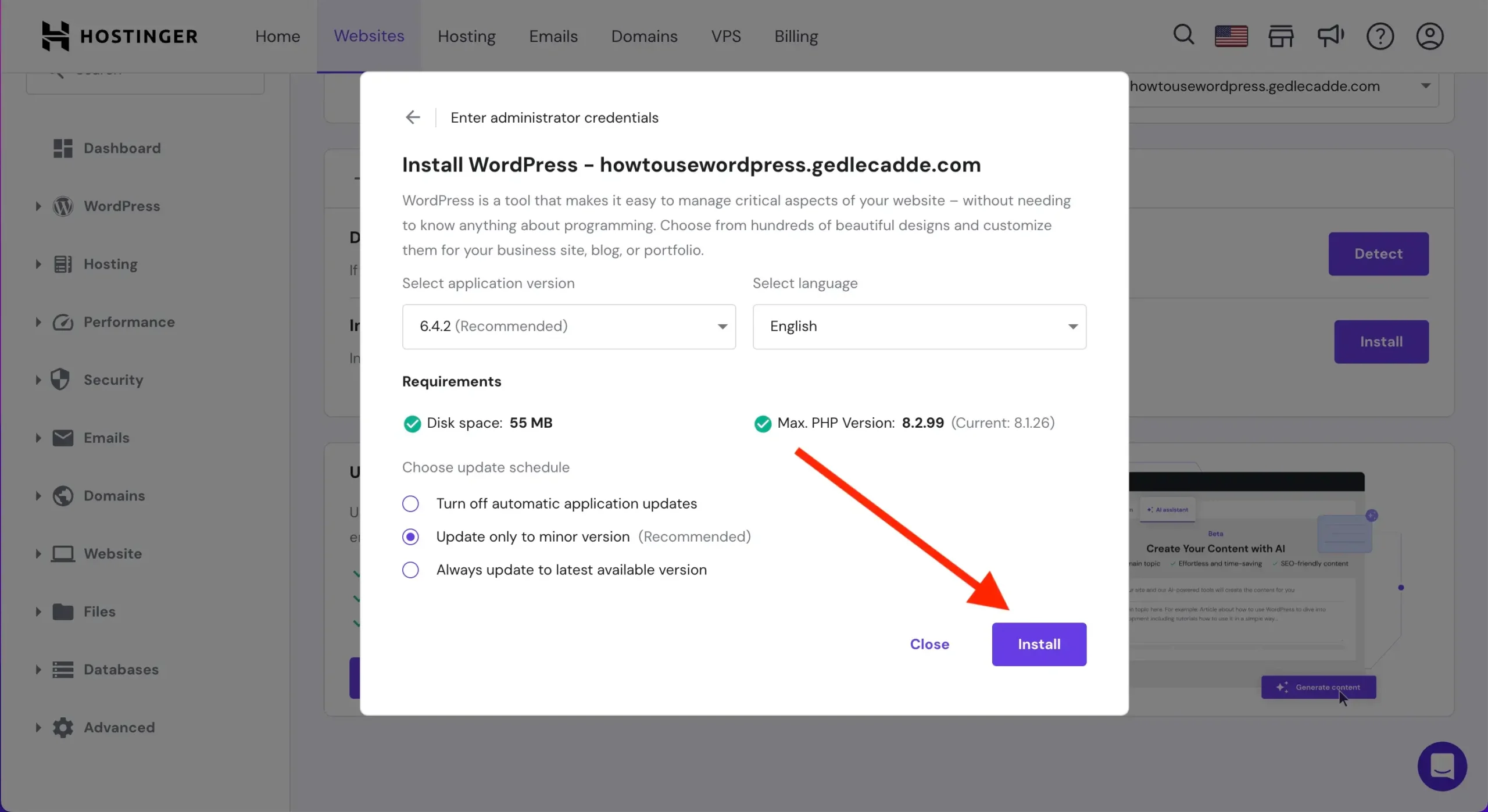
Task: Open Hosting in top navigation
Action: [x=466, y=36]
